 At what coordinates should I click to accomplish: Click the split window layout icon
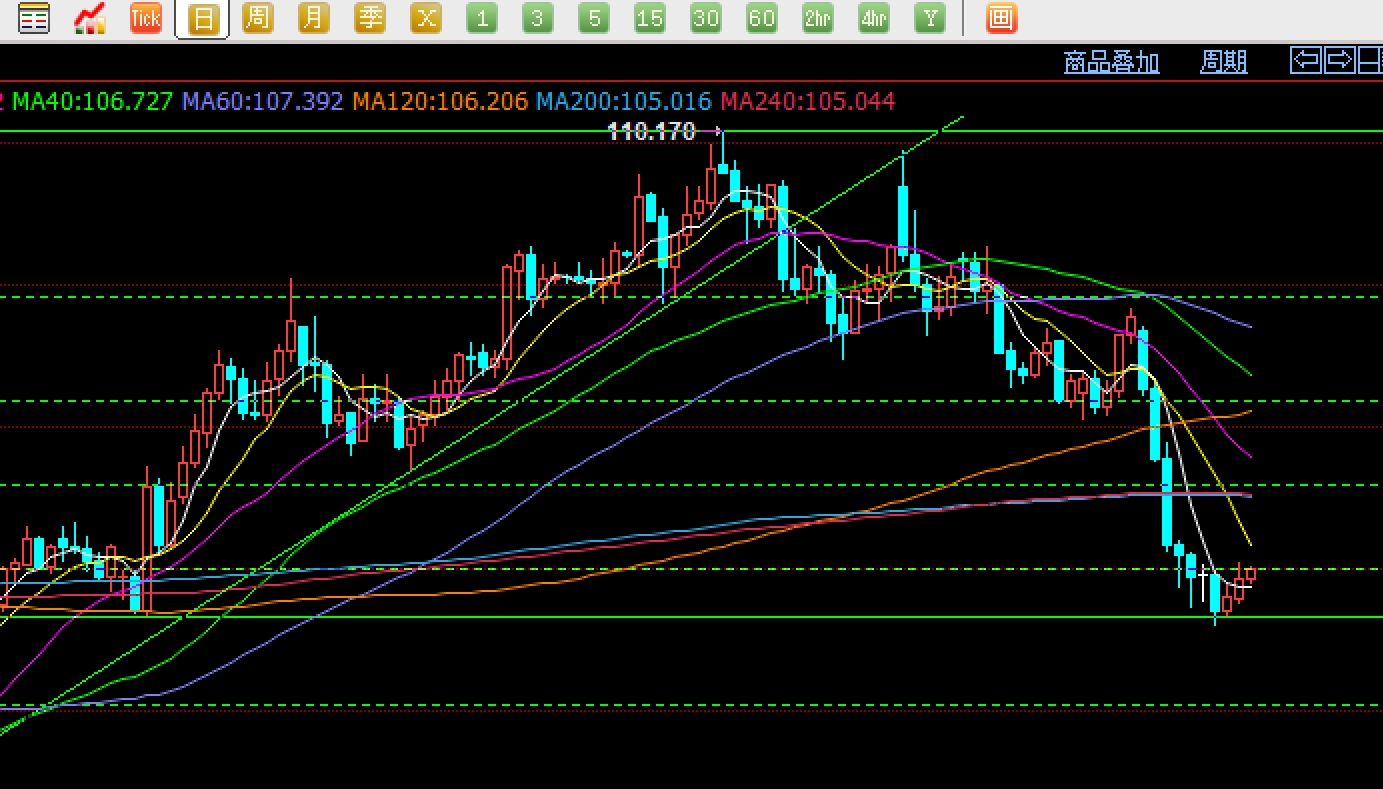click(x=1370, y=61)
